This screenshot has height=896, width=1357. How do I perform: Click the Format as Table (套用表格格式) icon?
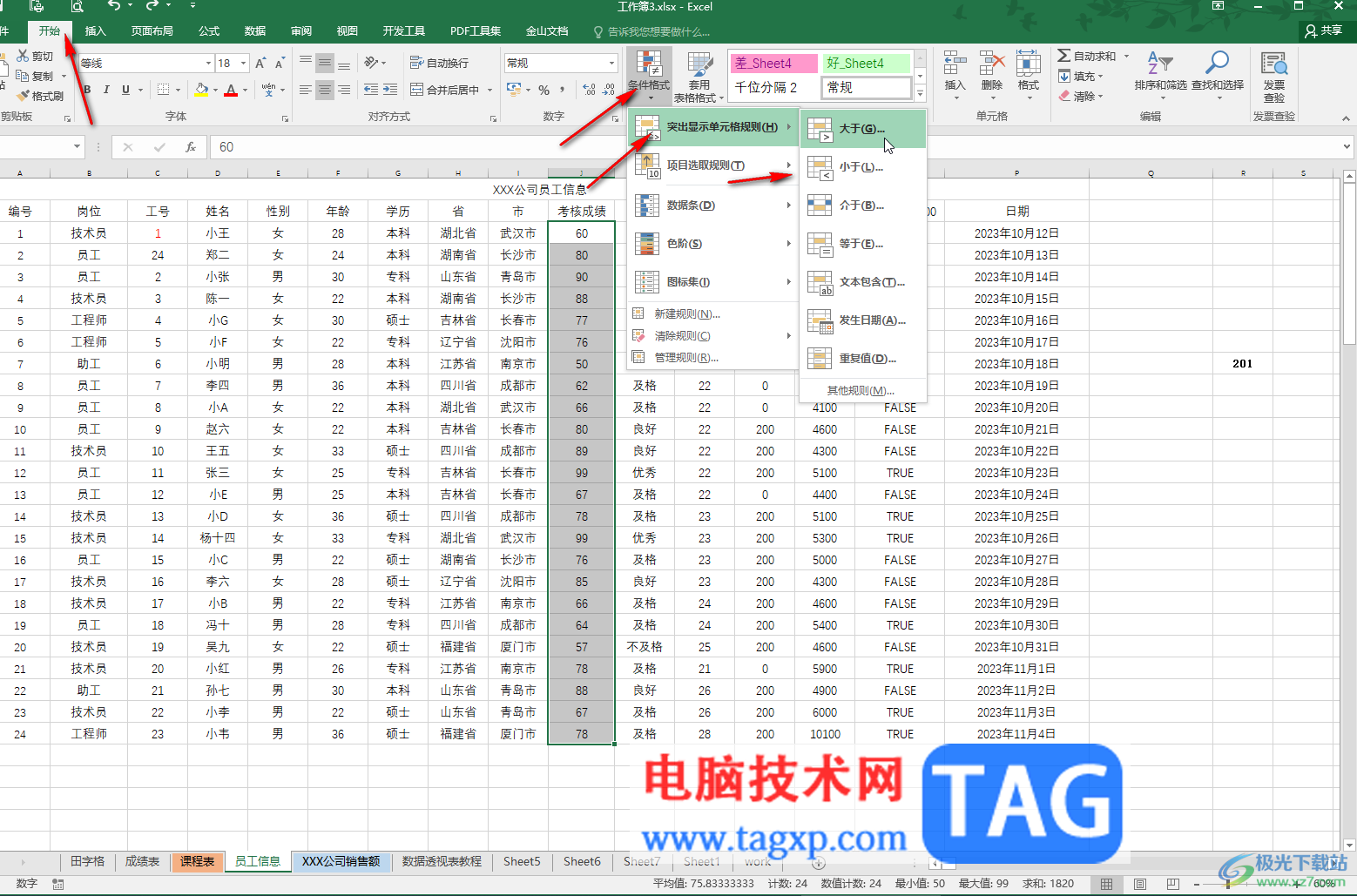pyautogui.click(x=699, y=65)
